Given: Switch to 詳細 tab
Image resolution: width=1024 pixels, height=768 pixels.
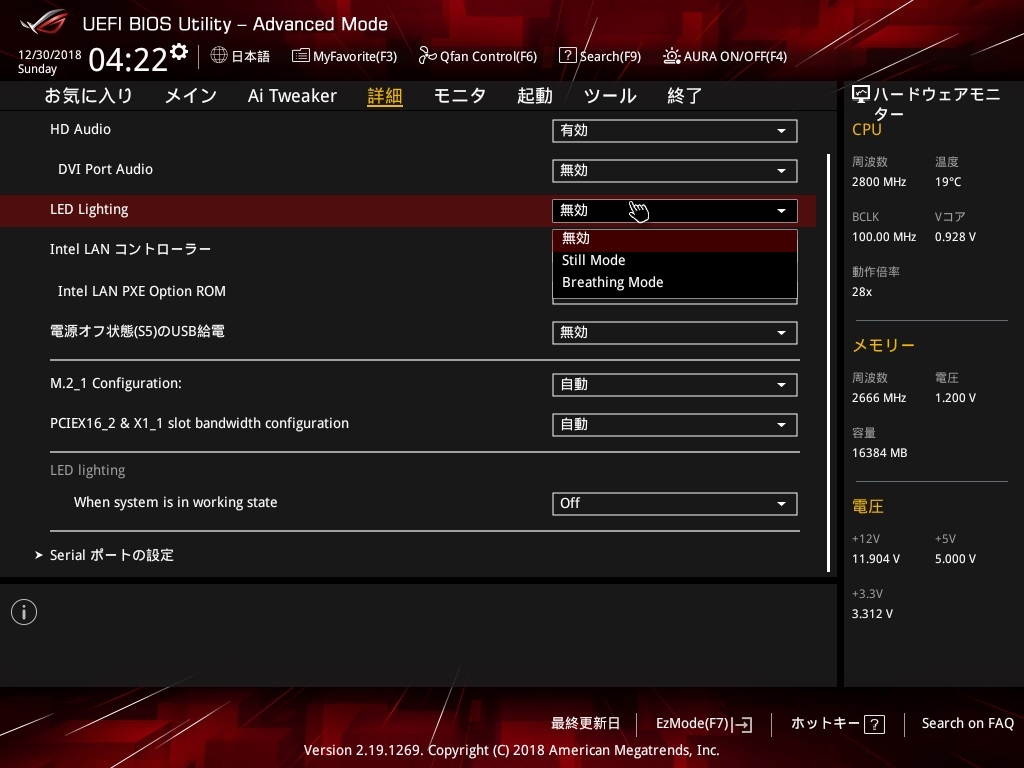Looking at the screenshot, I should click(385, 96).
